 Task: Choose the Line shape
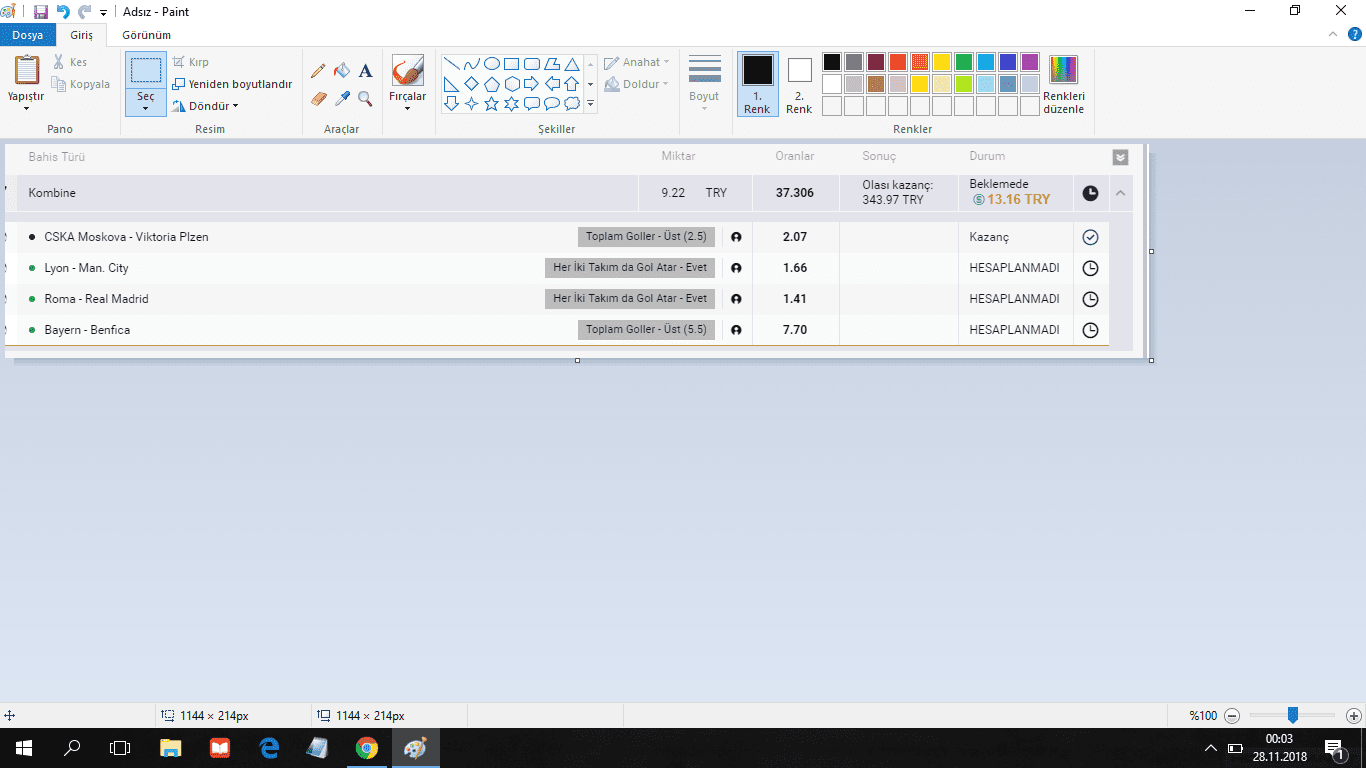(452, 64)
